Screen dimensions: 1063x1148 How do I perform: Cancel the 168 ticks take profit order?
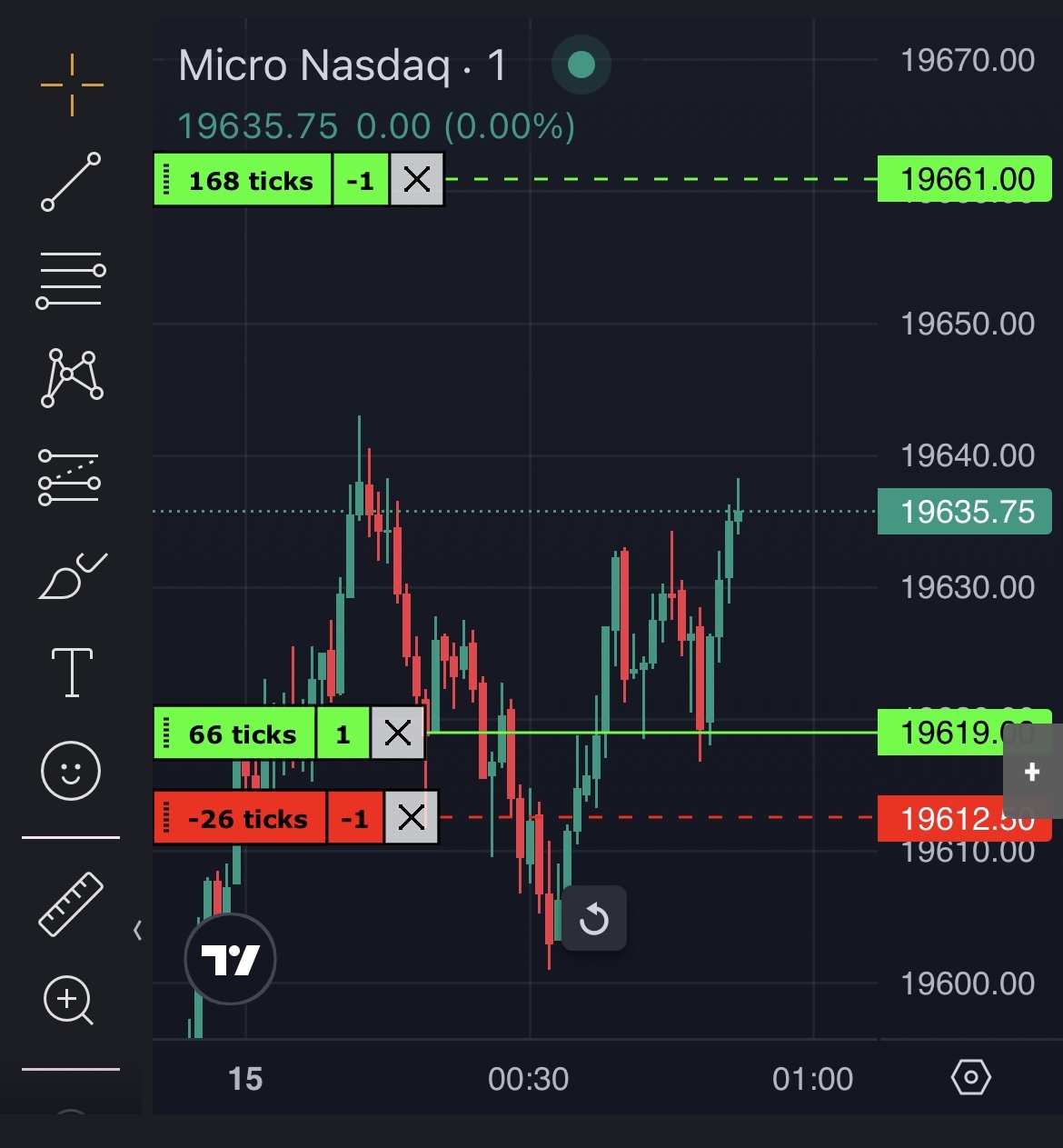point(417,180)
